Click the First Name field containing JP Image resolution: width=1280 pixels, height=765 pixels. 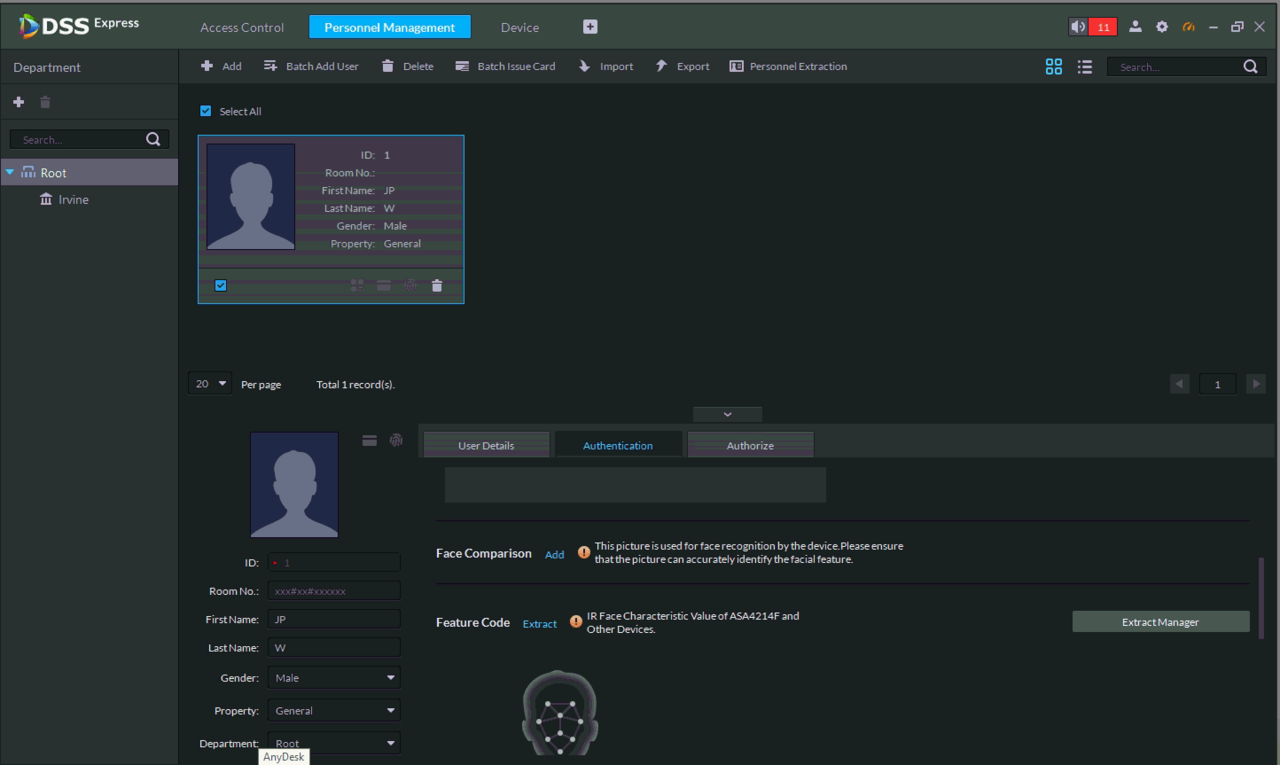(x=334, y=619)
